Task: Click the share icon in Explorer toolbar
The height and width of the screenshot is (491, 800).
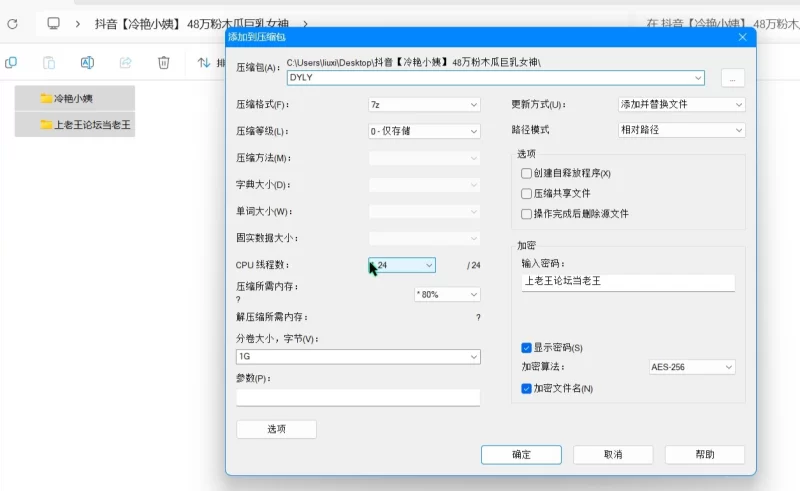Action: pyautogui.click(x=126, y=63)
